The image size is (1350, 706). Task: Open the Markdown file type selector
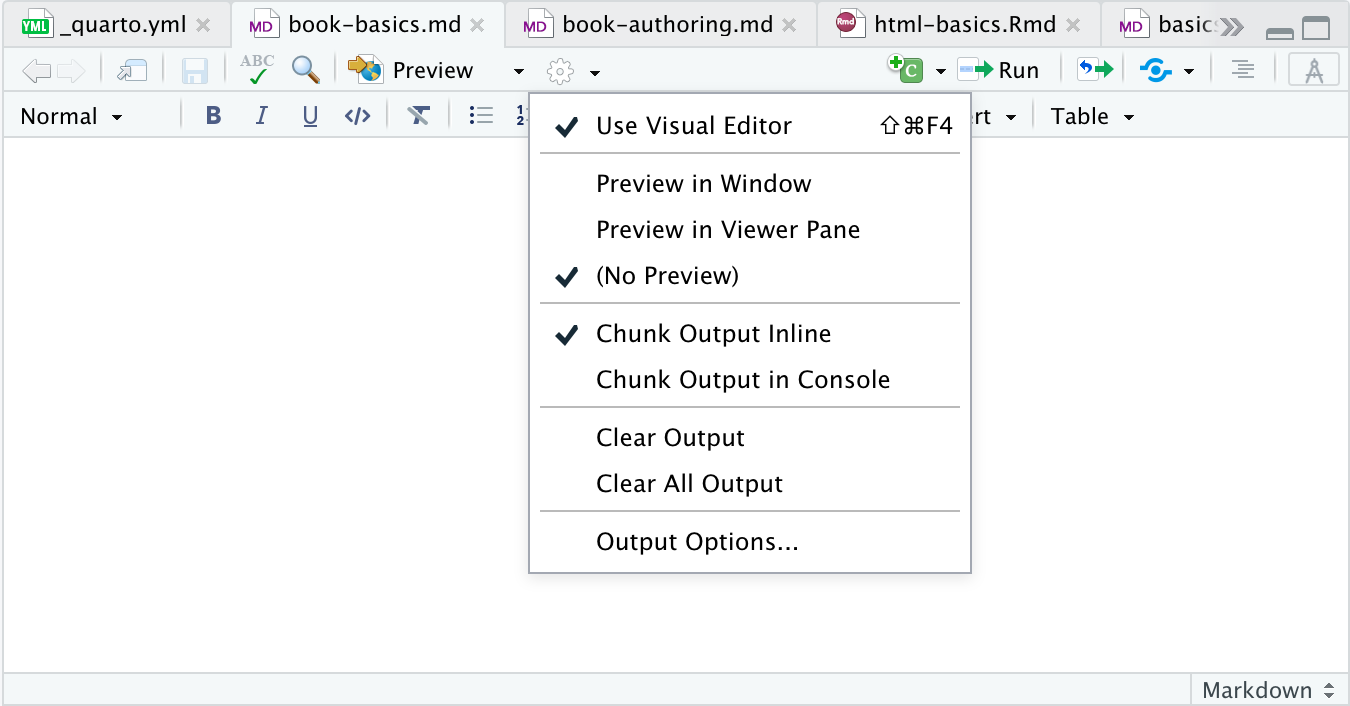pyautogui.click(x=1268, y=690)
